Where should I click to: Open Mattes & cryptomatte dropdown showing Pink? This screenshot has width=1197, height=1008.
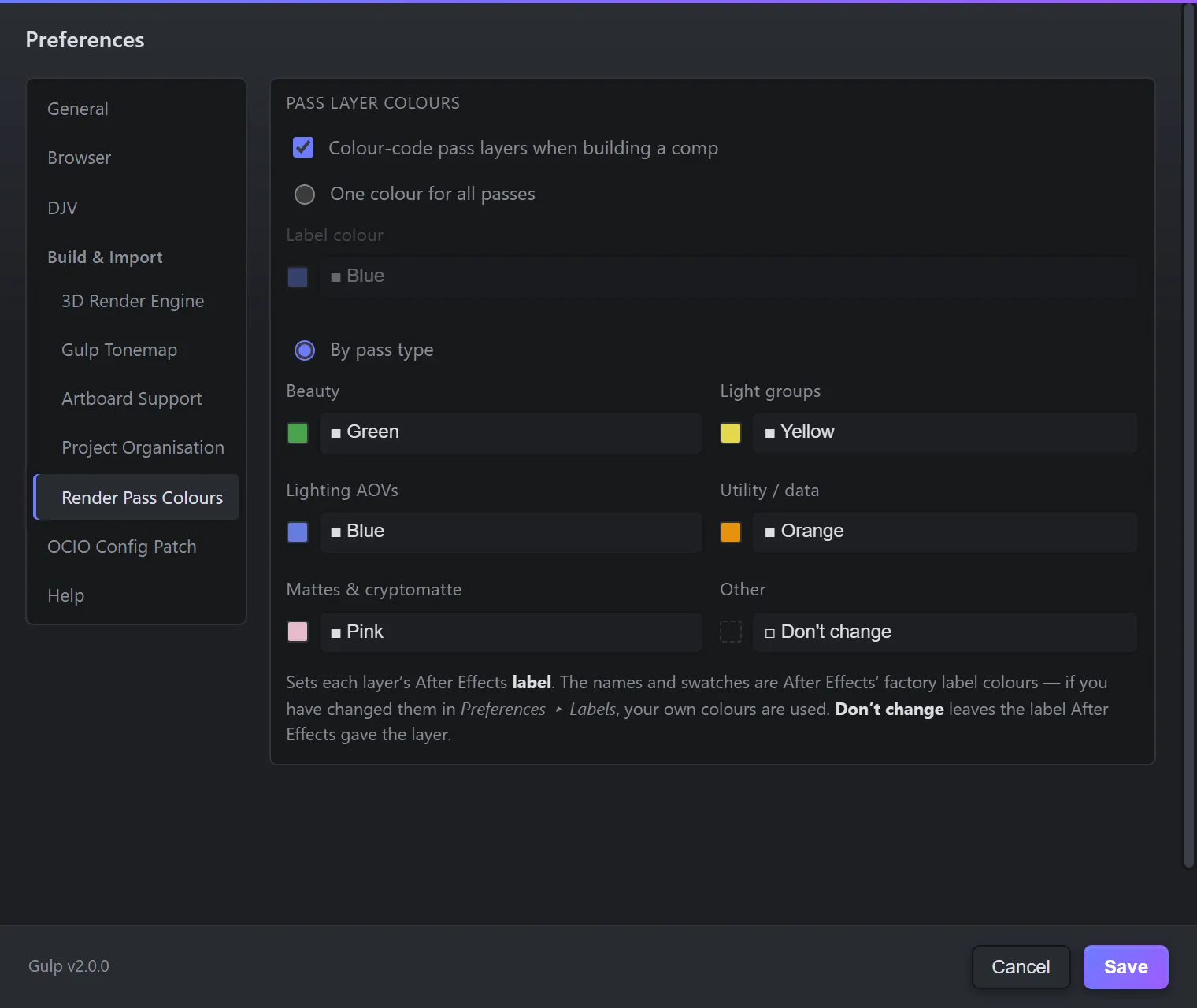coord(510,632)
